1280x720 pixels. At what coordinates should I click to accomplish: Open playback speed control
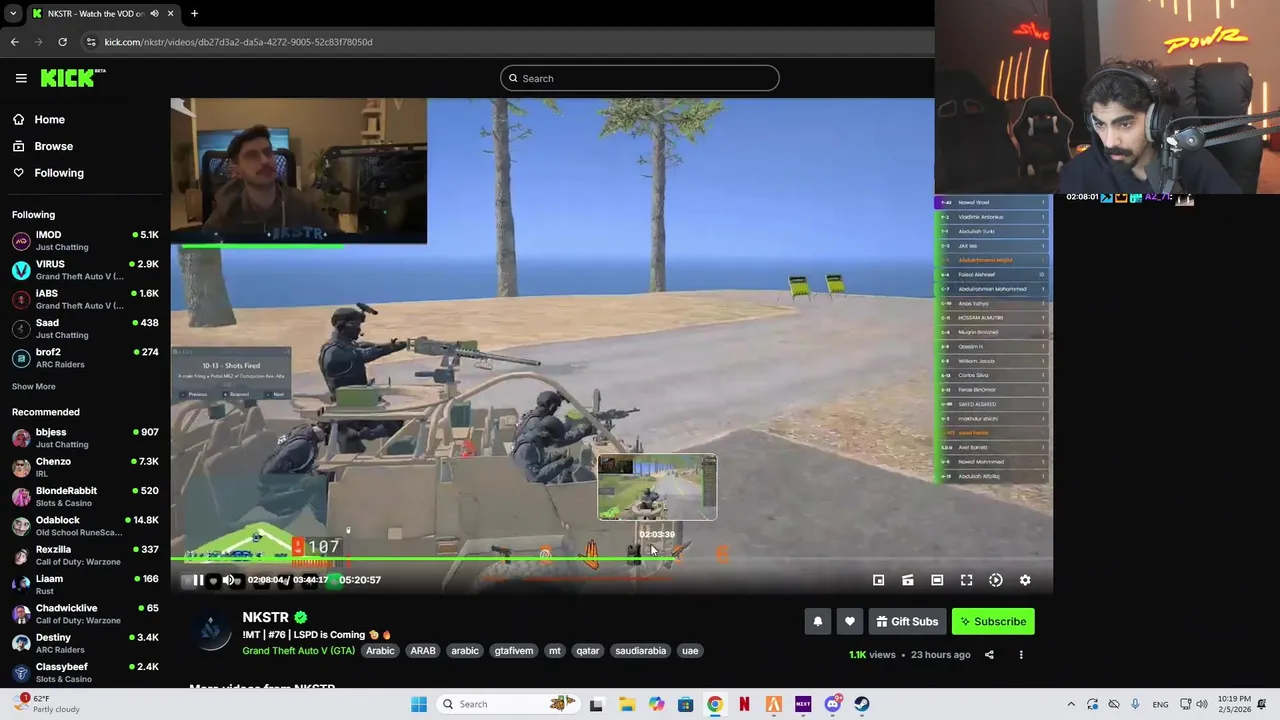point(996,580)
